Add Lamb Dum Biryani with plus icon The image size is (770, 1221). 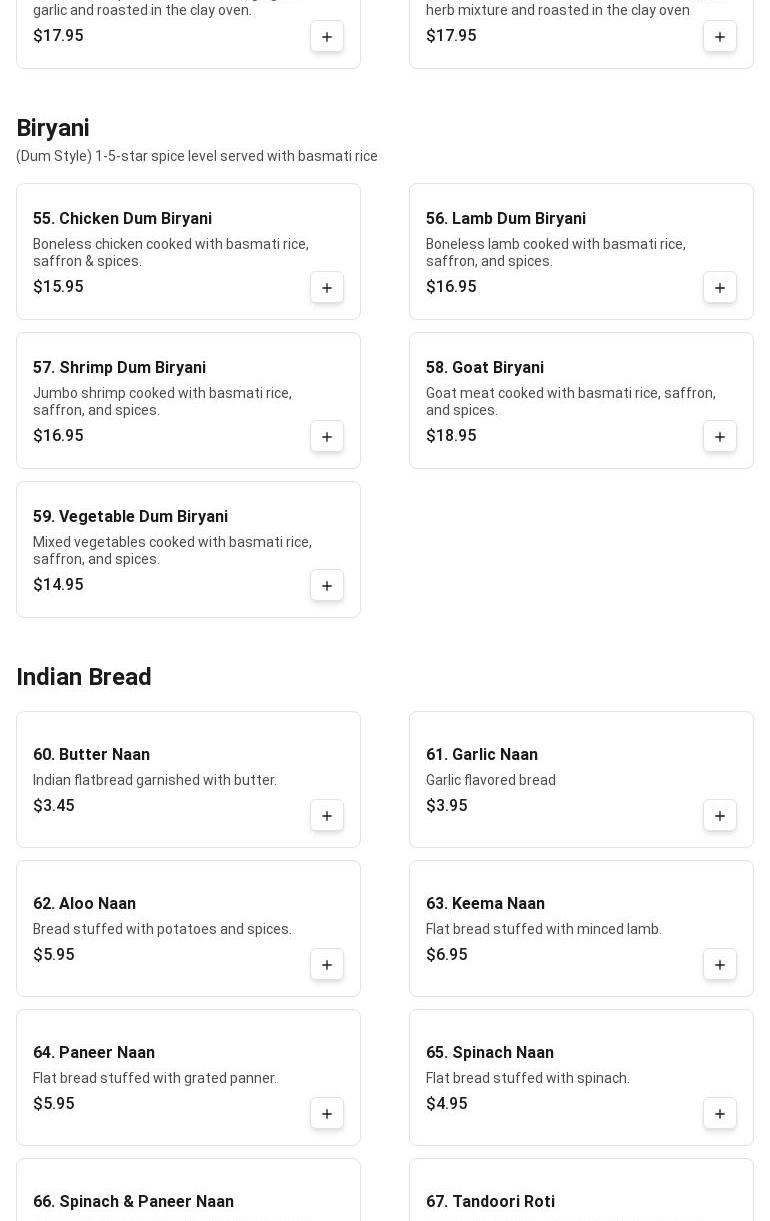click(720, 288)
